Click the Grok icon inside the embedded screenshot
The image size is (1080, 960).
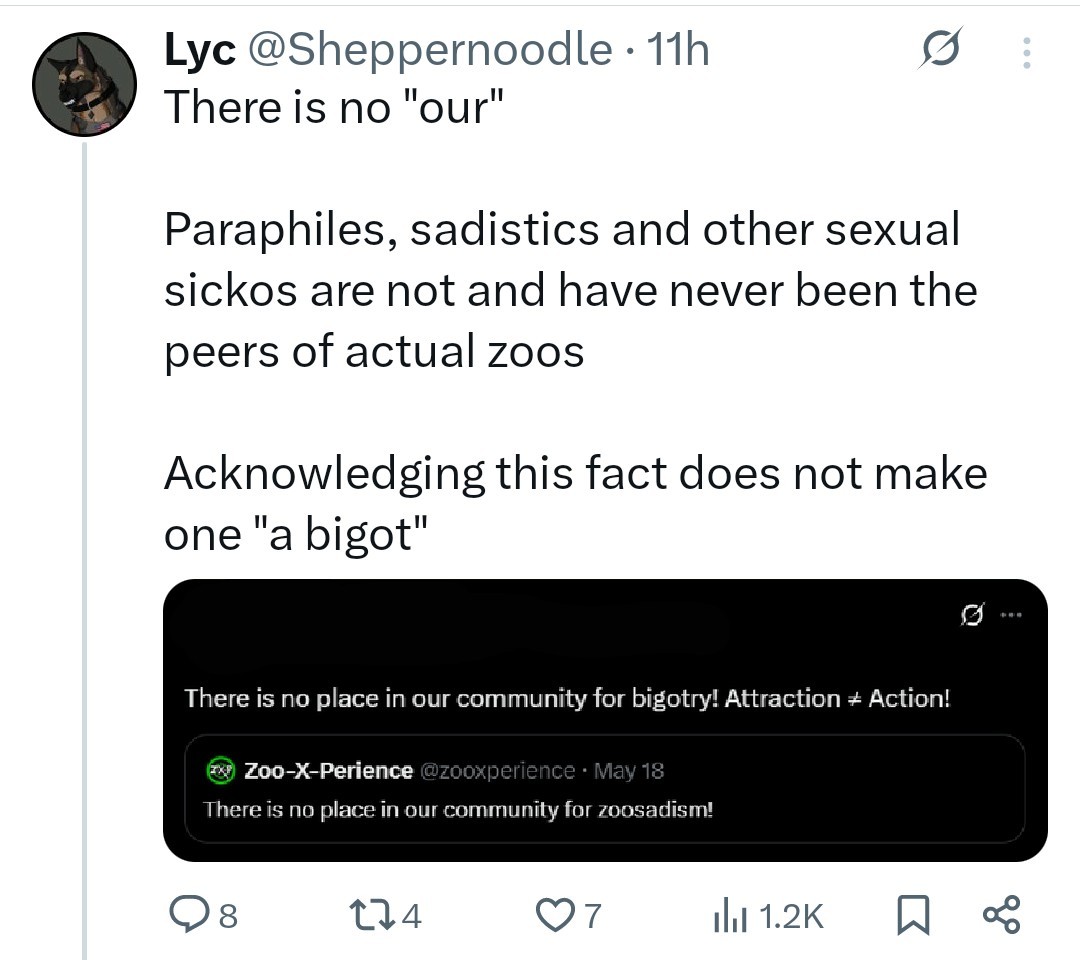click(x=972, y=614)
